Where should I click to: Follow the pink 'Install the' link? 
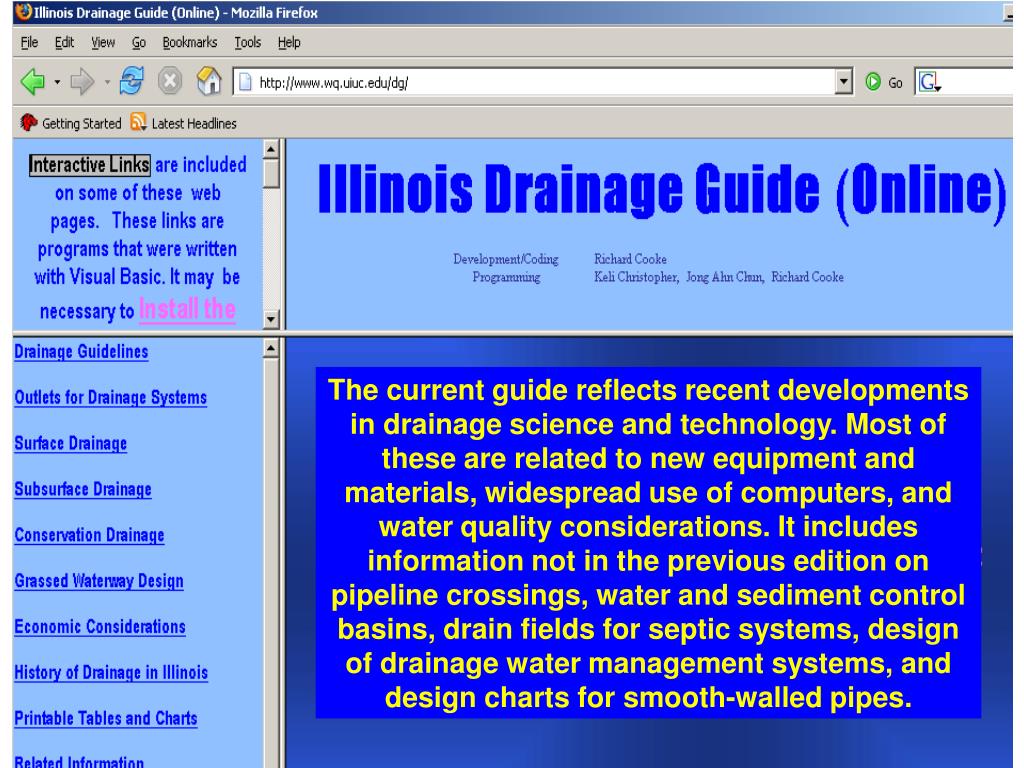(187, 309)
